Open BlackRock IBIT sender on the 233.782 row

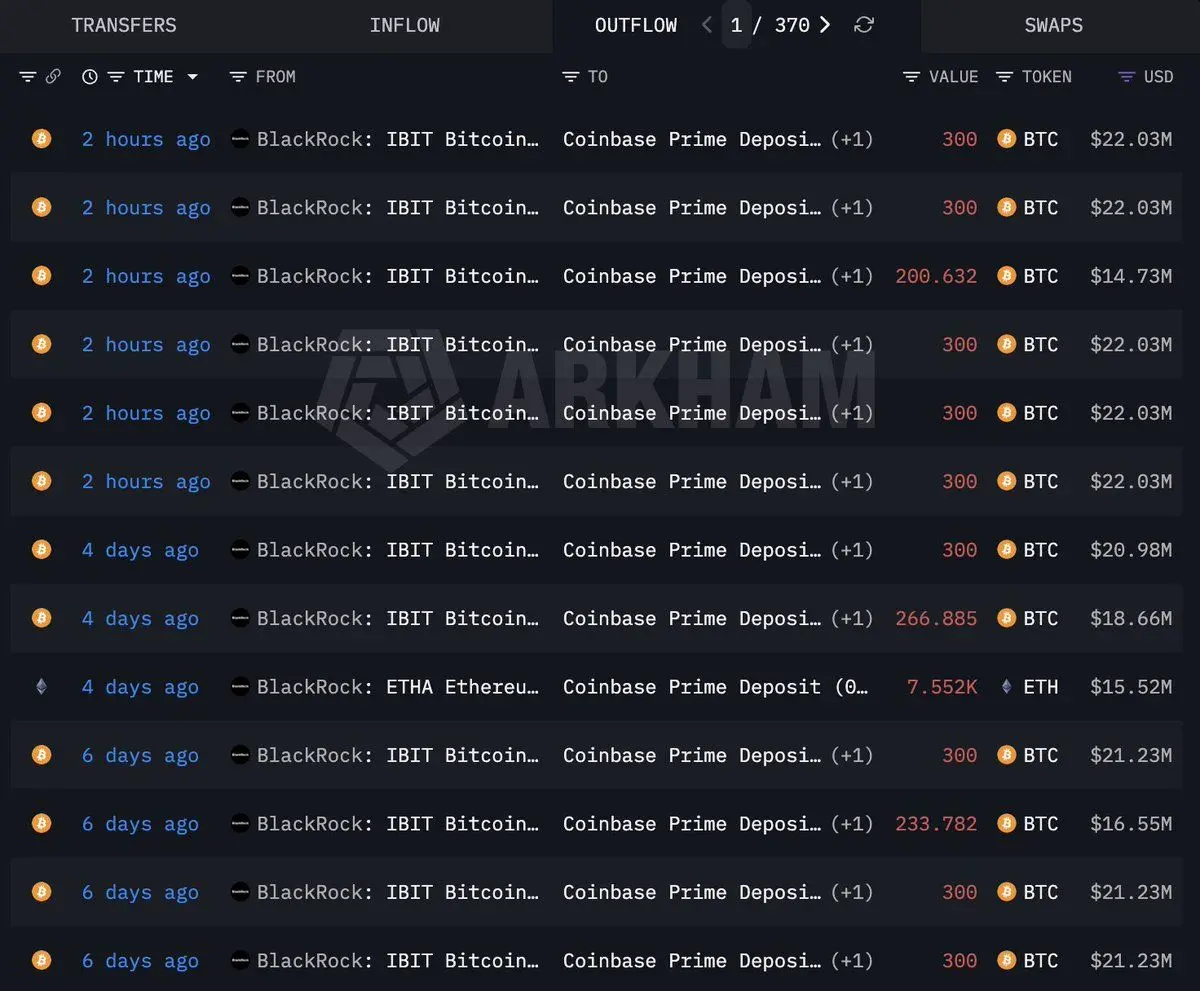(398, 824)
